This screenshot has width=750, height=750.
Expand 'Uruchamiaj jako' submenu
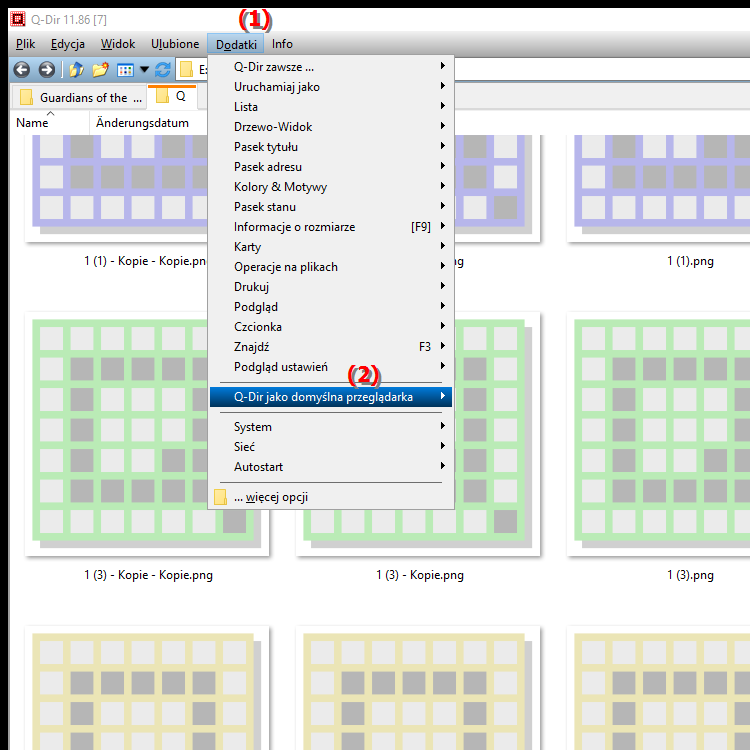331,87
